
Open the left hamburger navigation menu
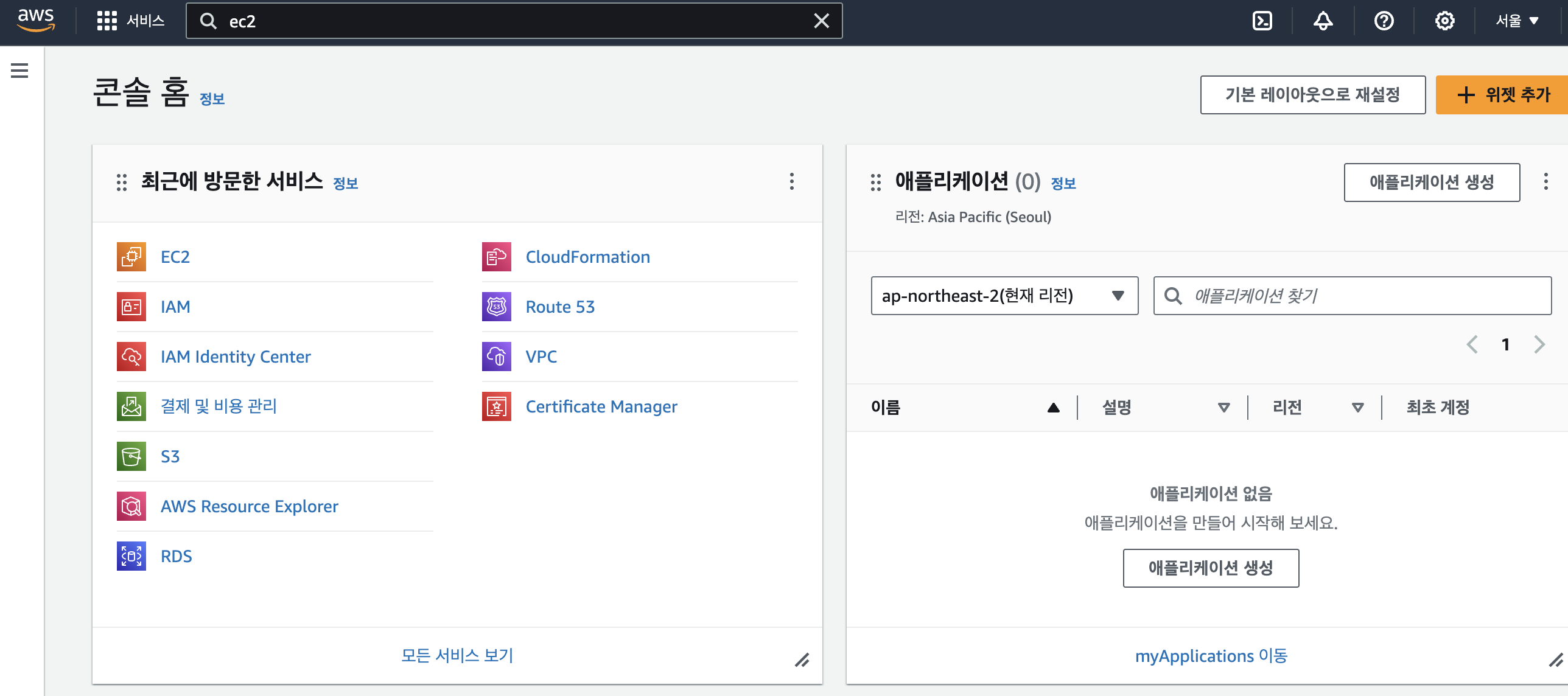19,71
